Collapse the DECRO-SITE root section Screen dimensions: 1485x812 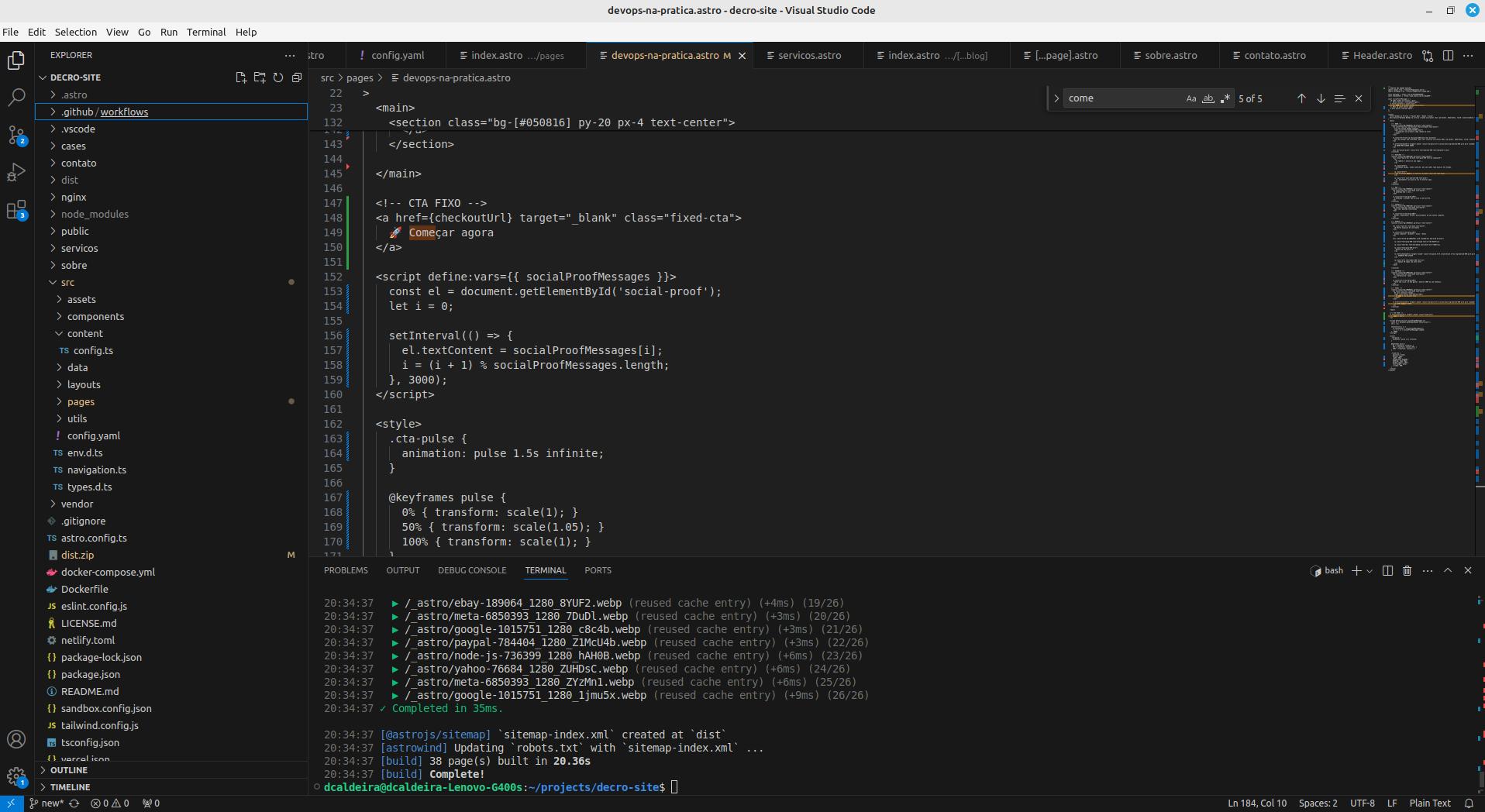click(x=75, y=77)
